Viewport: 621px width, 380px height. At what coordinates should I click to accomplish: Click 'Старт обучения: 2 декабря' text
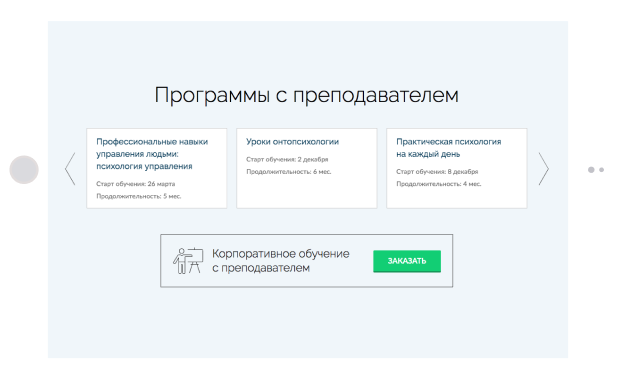pos(287,159)
